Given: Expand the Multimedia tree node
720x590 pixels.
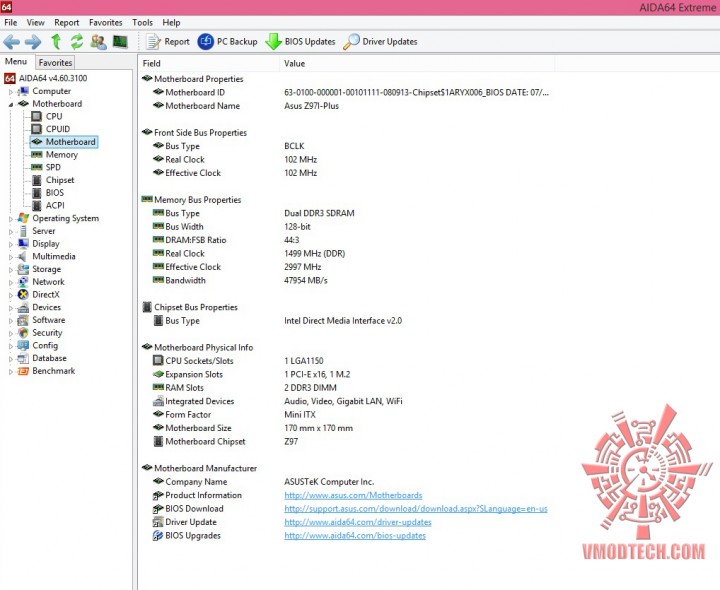Looking at the screenshot, I should (11, 257).
